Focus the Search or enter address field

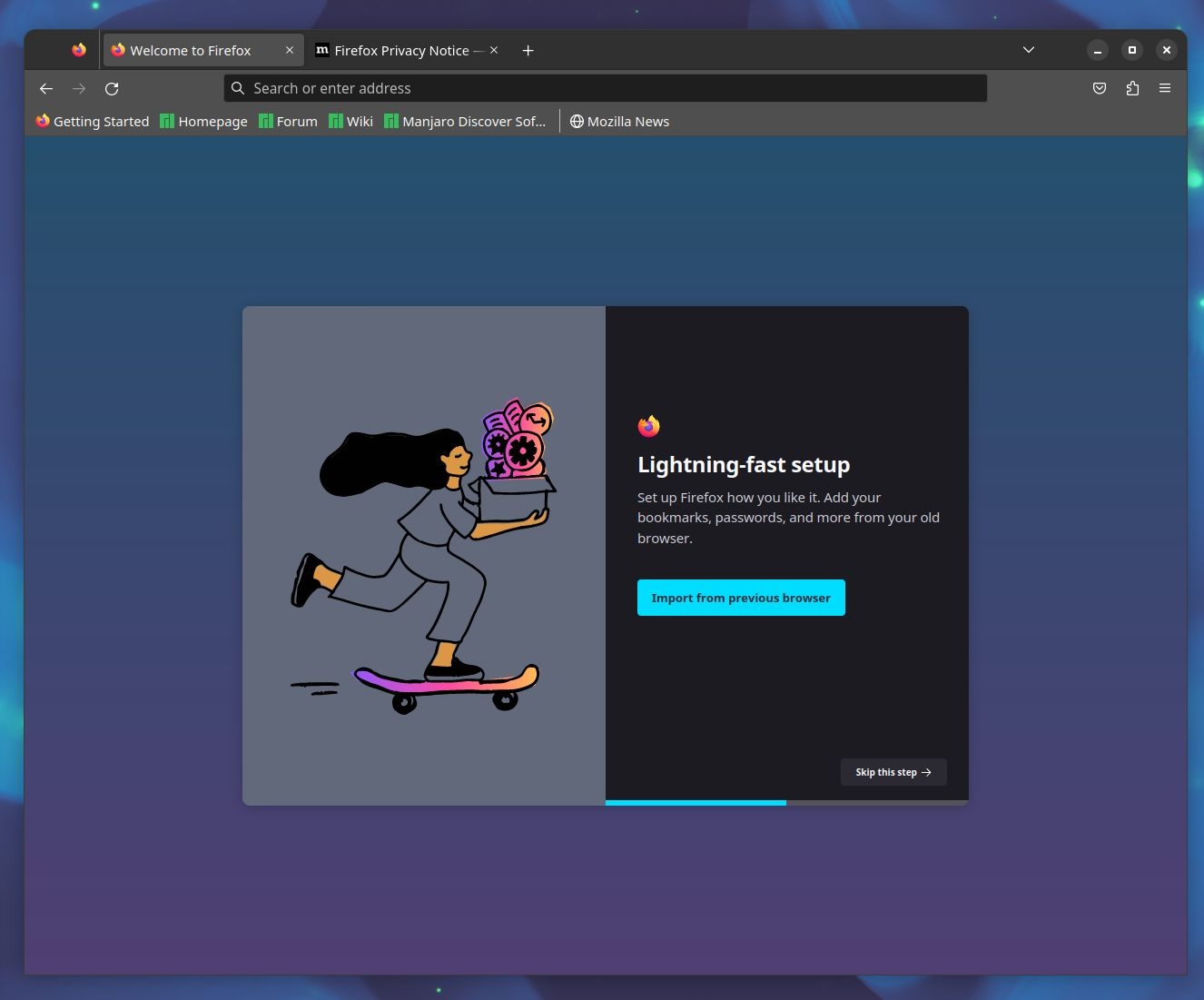(x=608, y=88)
